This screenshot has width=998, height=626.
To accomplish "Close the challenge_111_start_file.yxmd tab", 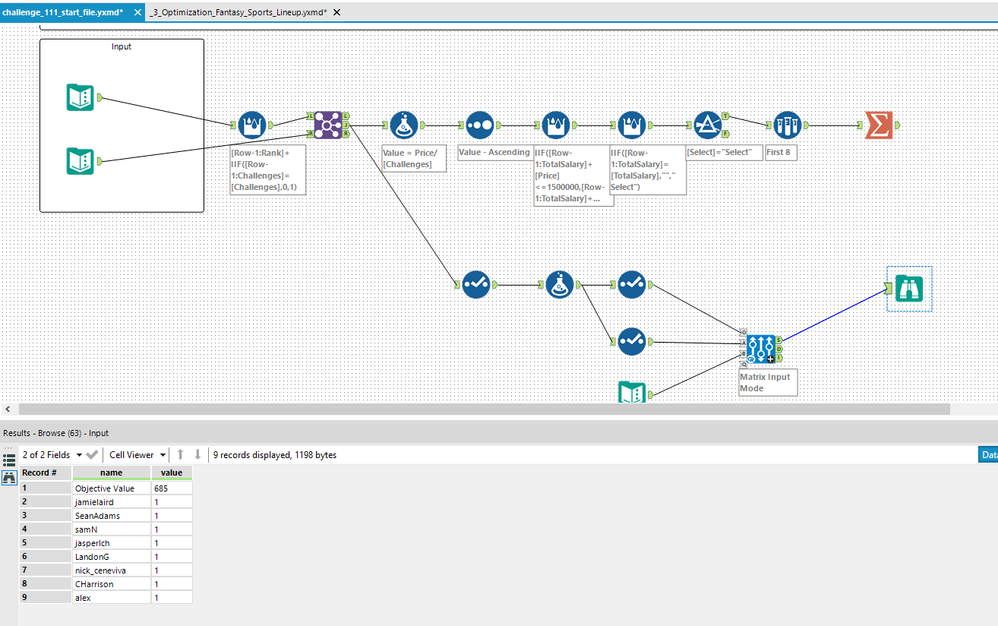I will tap(137, 12).
